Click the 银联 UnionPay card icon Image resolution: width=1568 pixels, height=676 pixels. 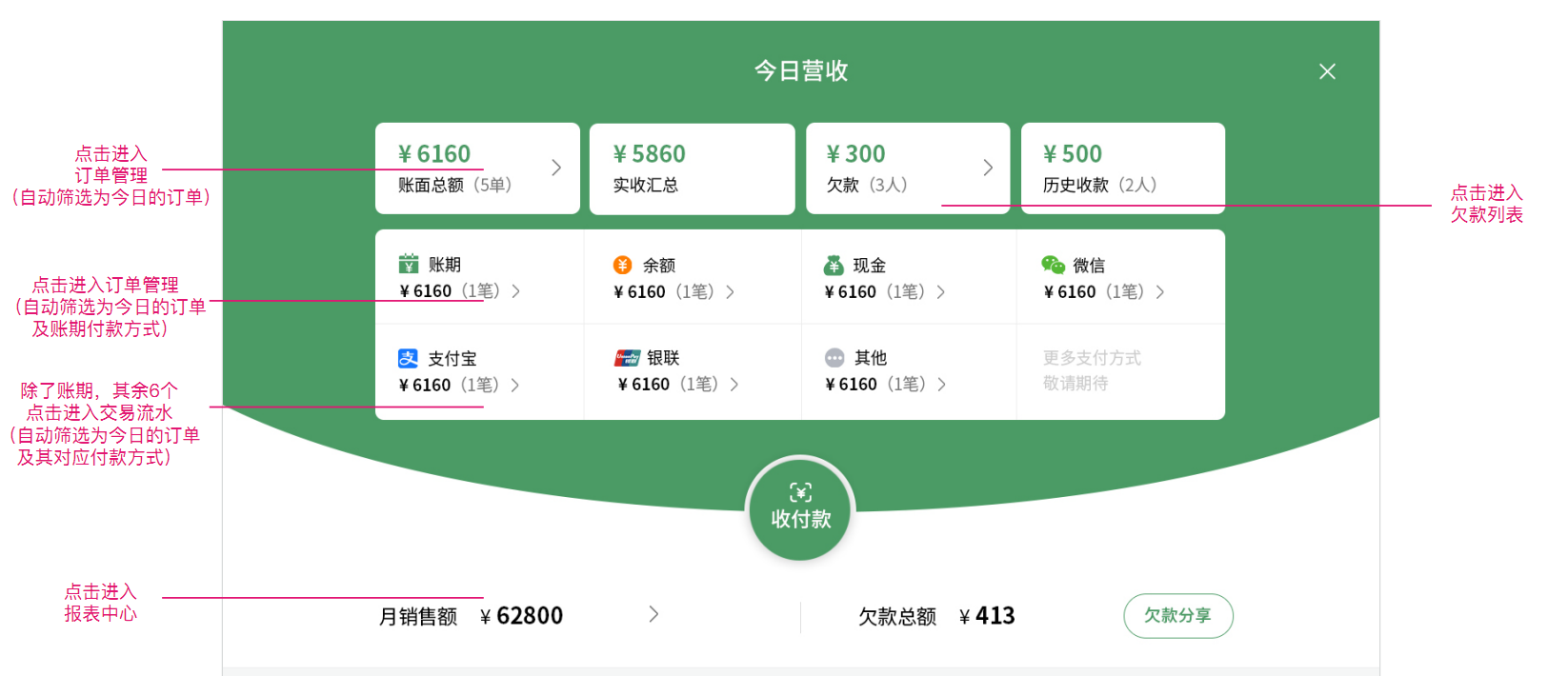627,358
